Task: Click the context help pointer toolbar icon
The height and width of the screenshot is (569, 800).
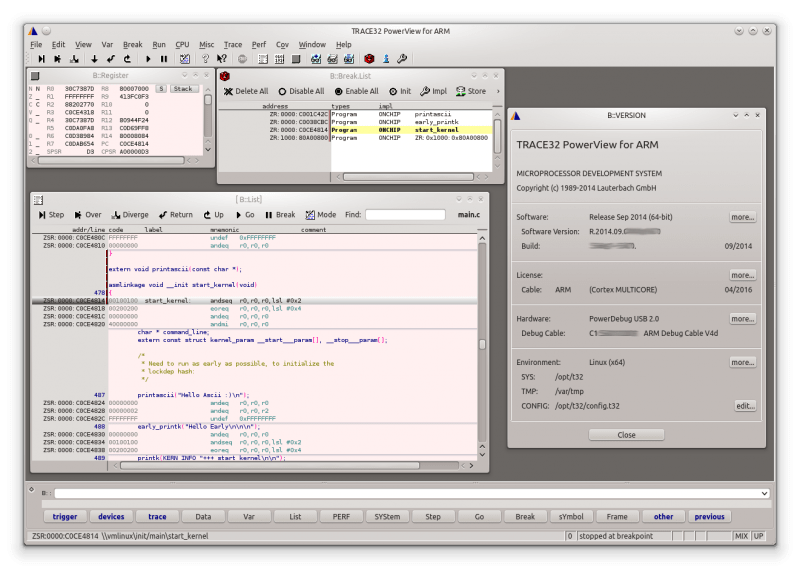Action: coord(221,59)
